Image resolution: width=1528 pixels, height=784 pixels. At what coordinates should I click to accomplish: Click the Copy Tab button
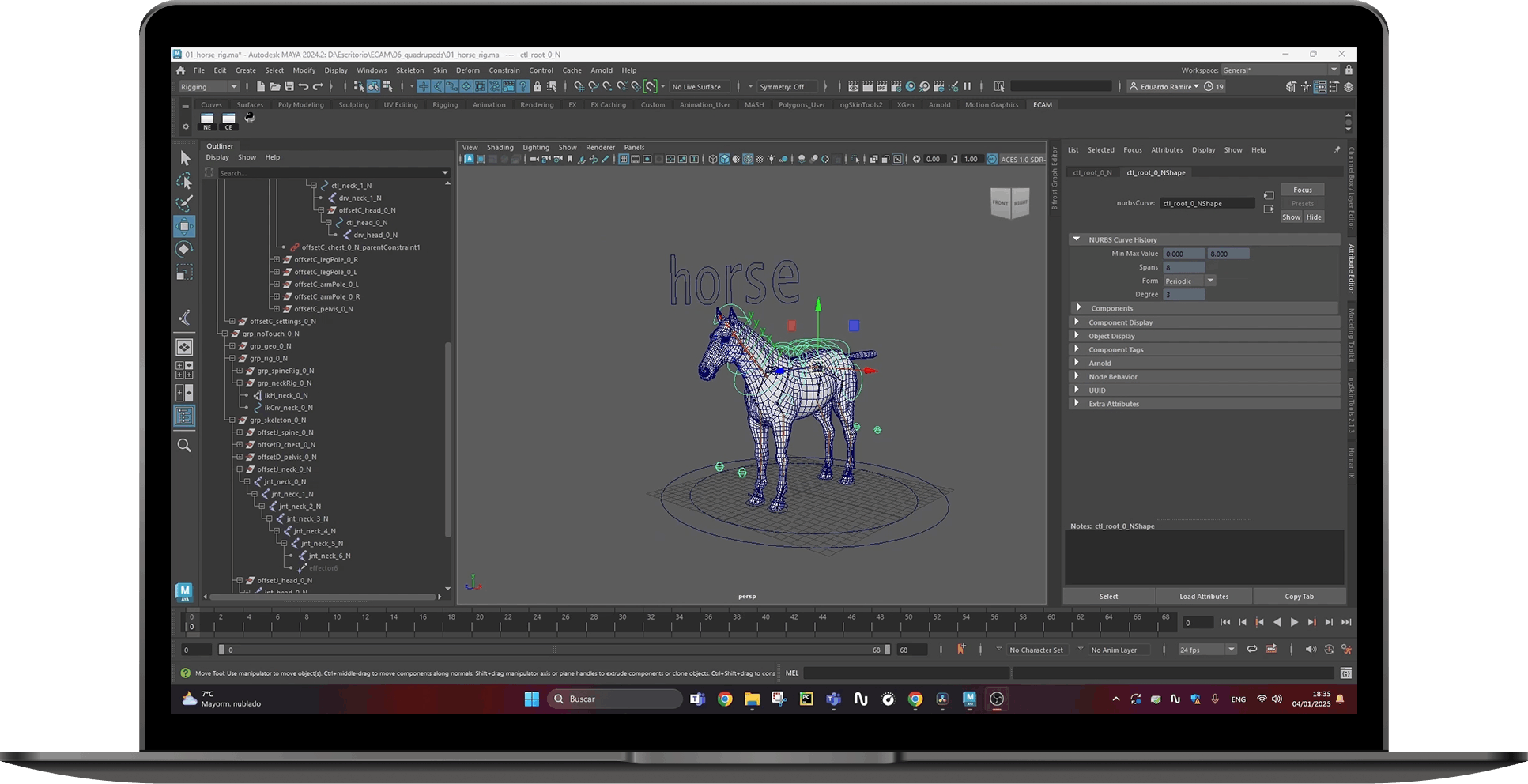point(1299,597)
